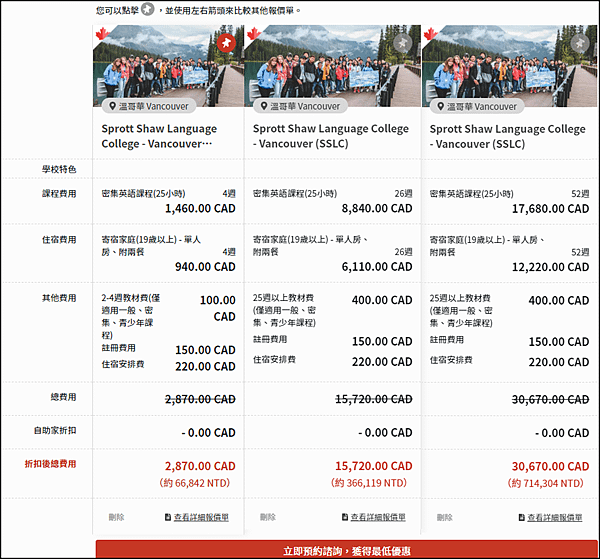Open the detailed quote for the 52-week plan
Image resolution: width=600 pixels, height=559 pixels.
pyautogui.click(x=555, y=517)
